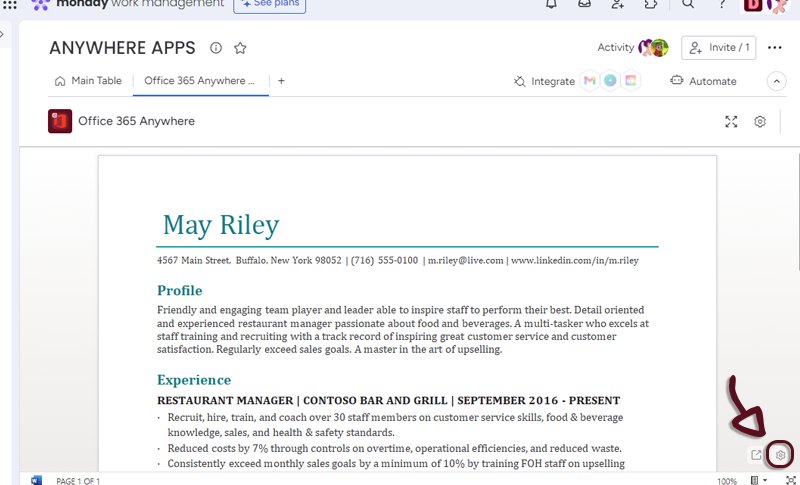Enter fullscreen for Office 365 Anywhere view
The height and width of the screenshot is (485, 800).
[731, 122]
